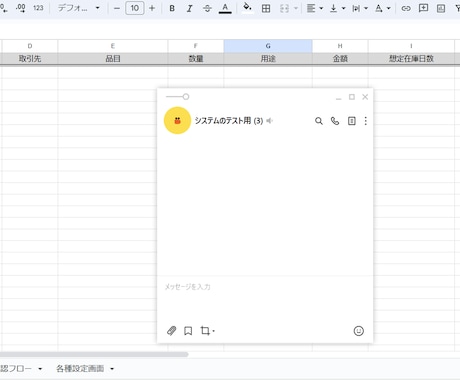Toggle the chat notification speaker icon

(x=270, y=121)
